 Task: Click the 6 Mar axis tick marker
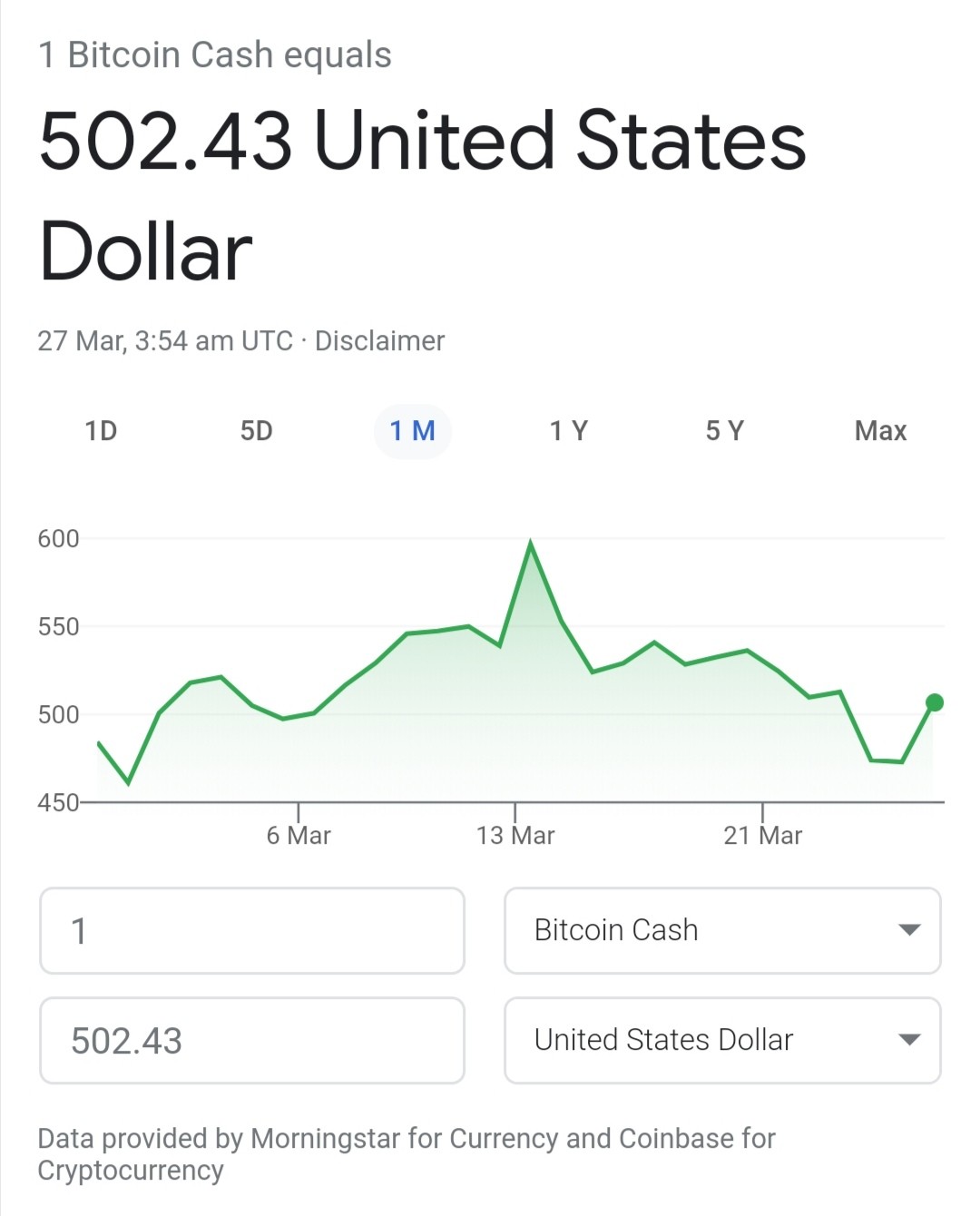(x=299, y=811)
